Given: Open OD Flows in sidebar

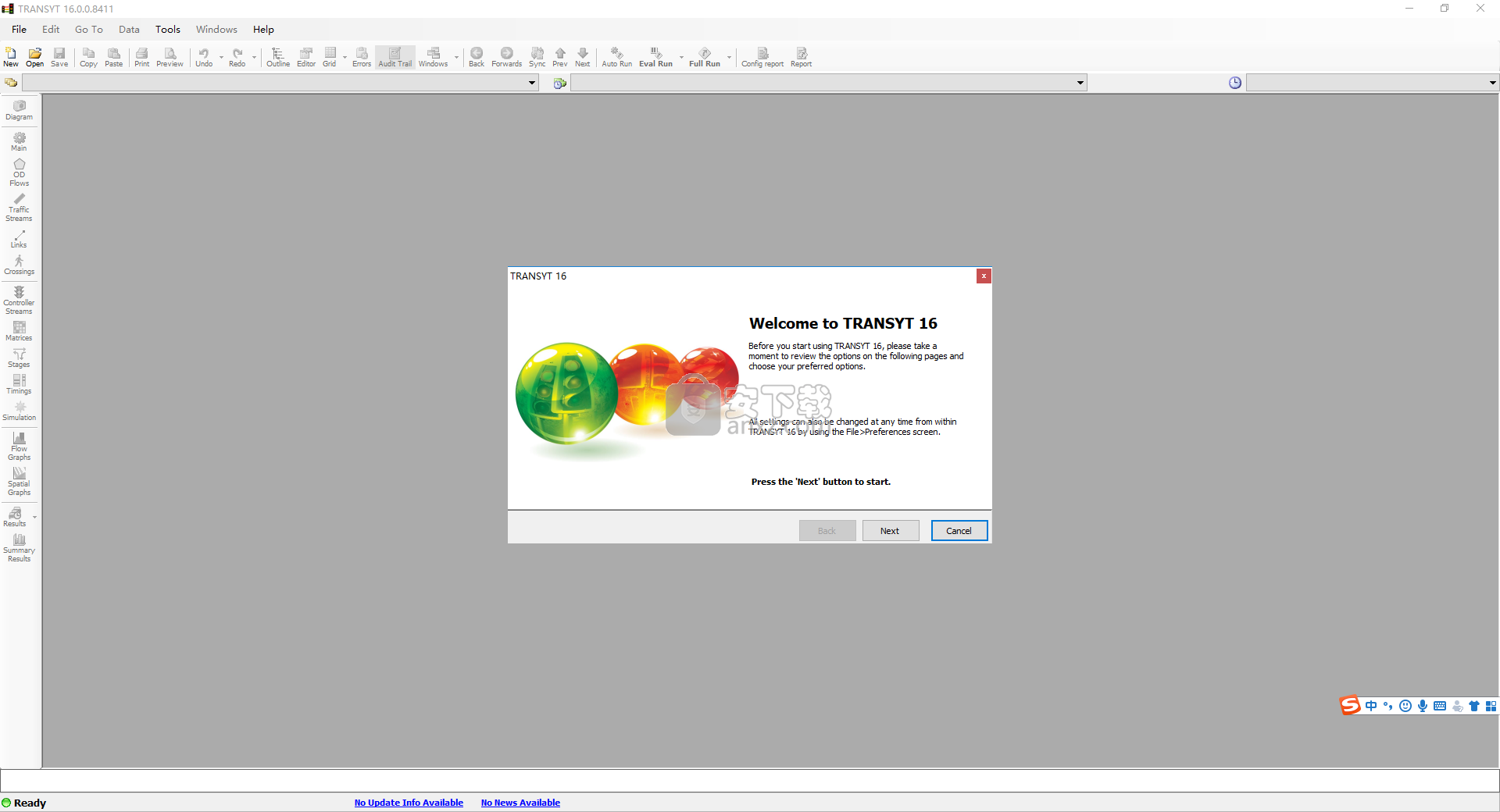Looking at the screenshot, I should (x=20, y=173).
